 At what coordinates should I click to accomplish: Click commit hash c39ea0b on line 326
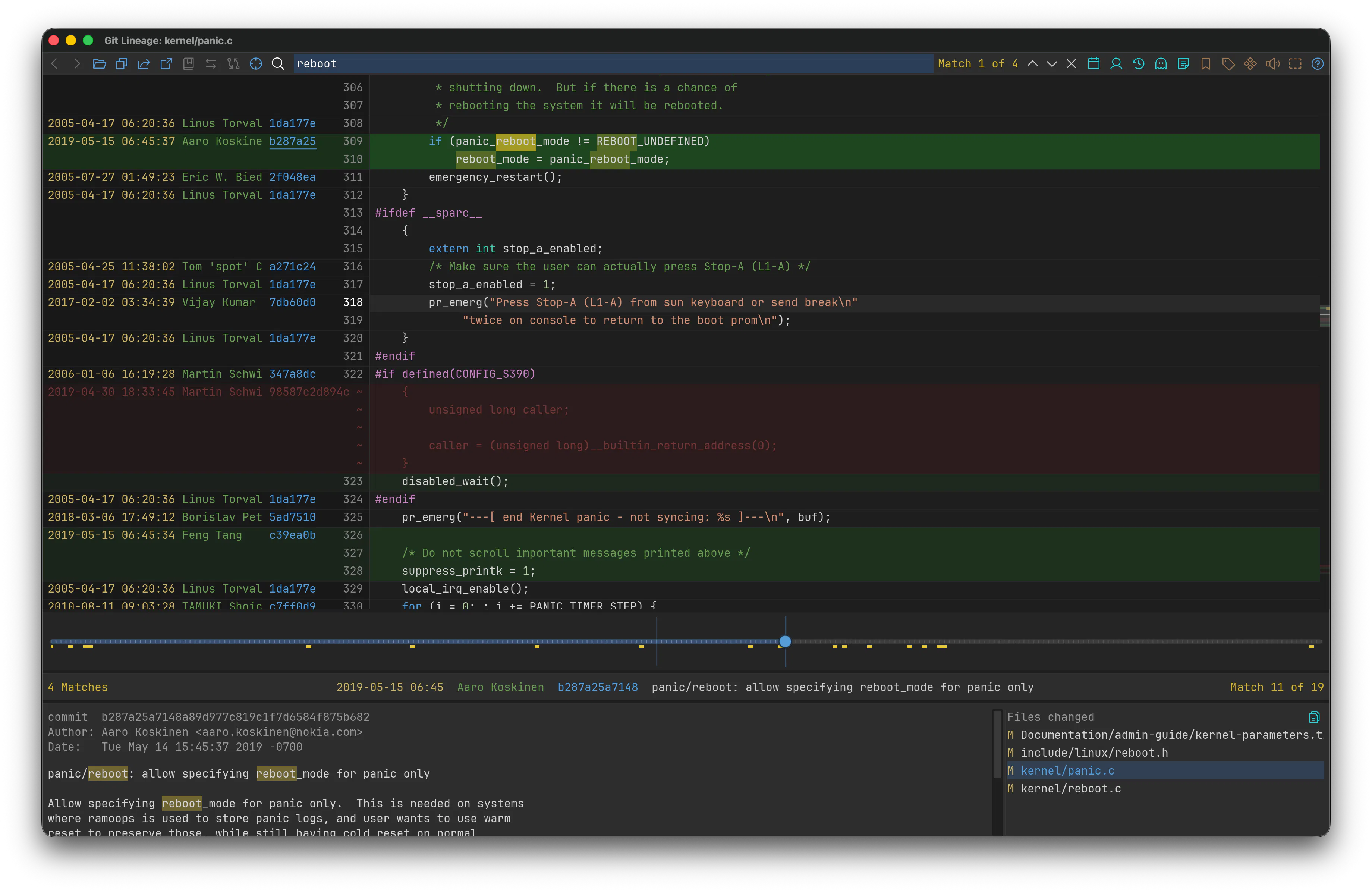292,535
